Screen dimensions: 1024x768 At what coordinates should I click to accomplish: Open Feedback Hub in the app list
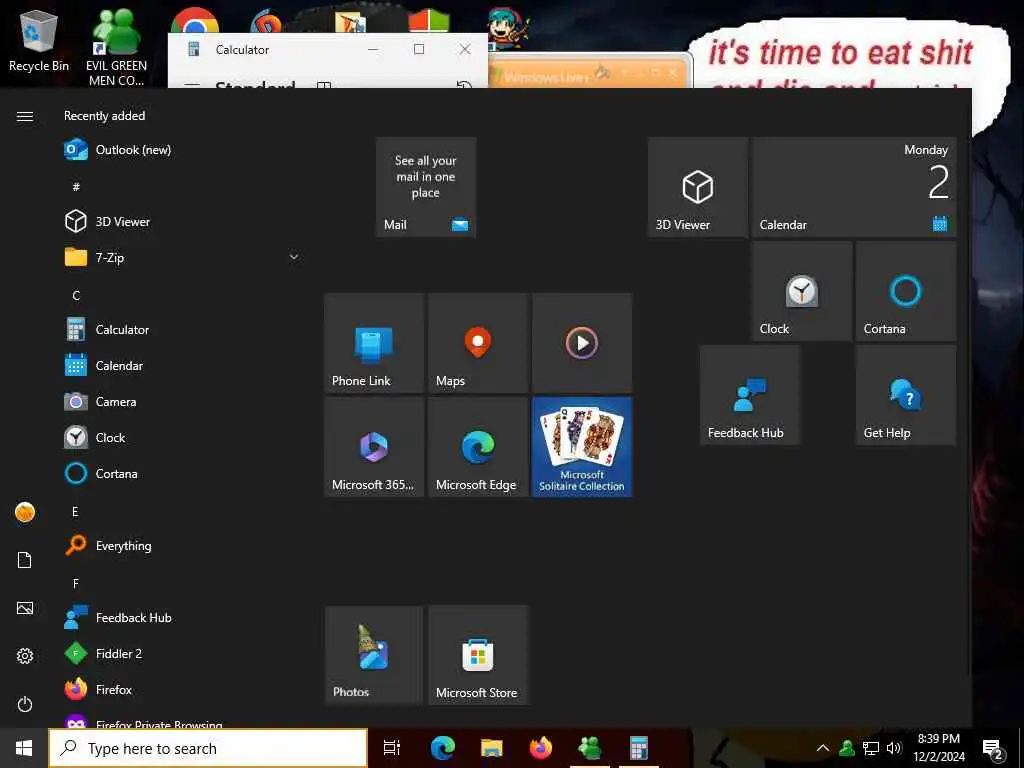[x=183, y=618]
